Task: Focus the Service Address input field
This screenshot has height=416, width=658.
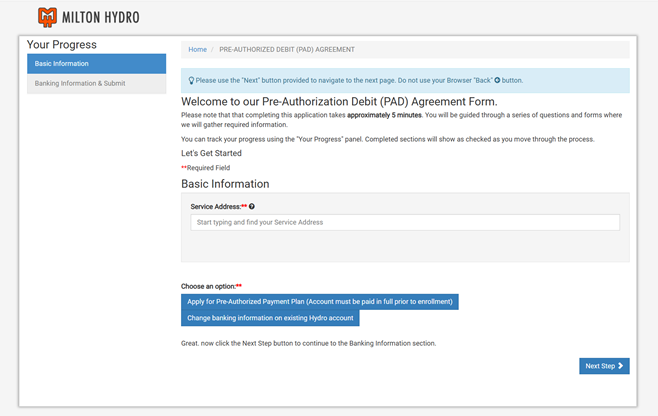Action: click(405, 222)
